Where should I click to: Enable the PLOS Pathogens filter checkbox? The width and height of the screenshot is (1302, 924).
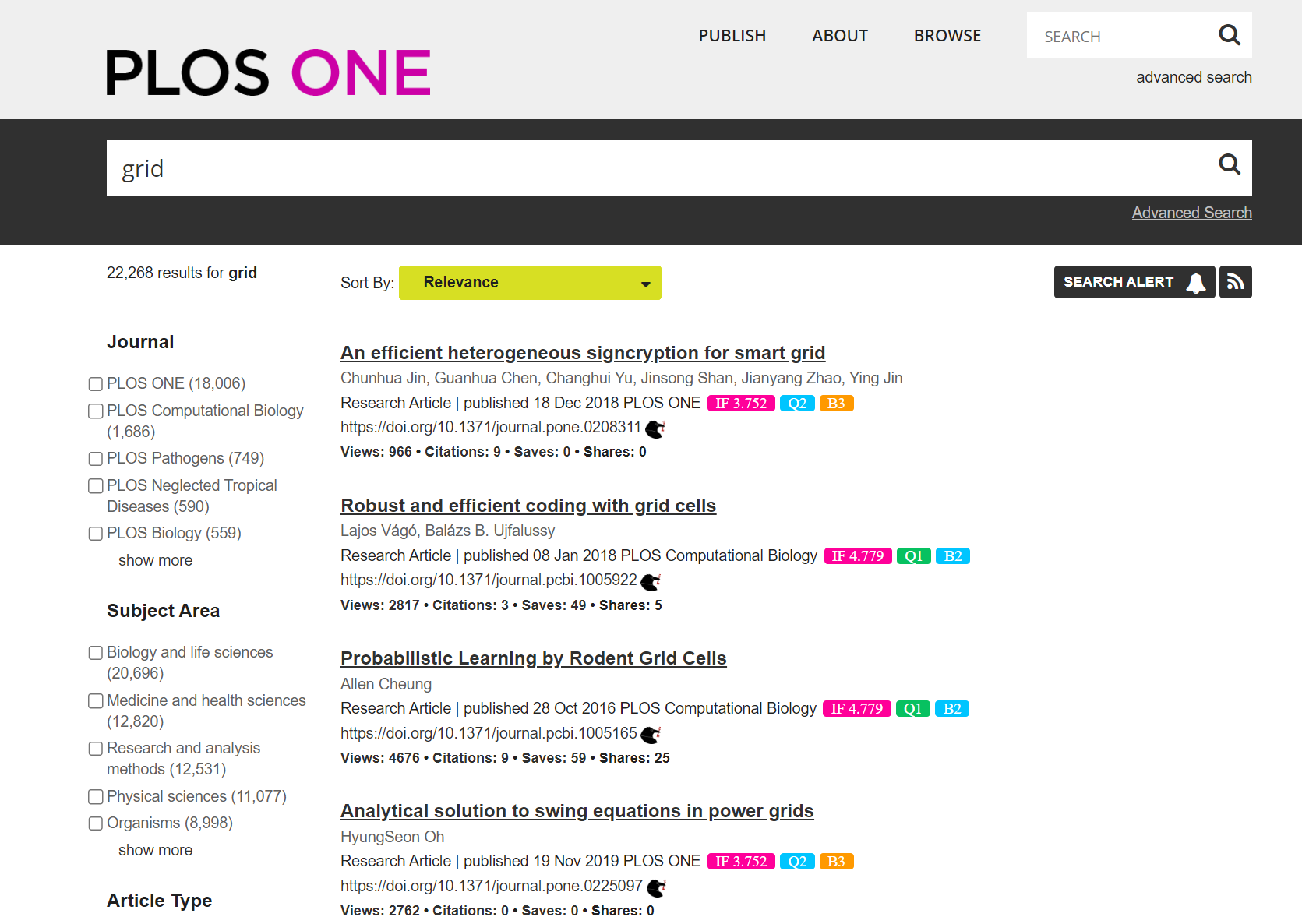[x=96, y=459]
